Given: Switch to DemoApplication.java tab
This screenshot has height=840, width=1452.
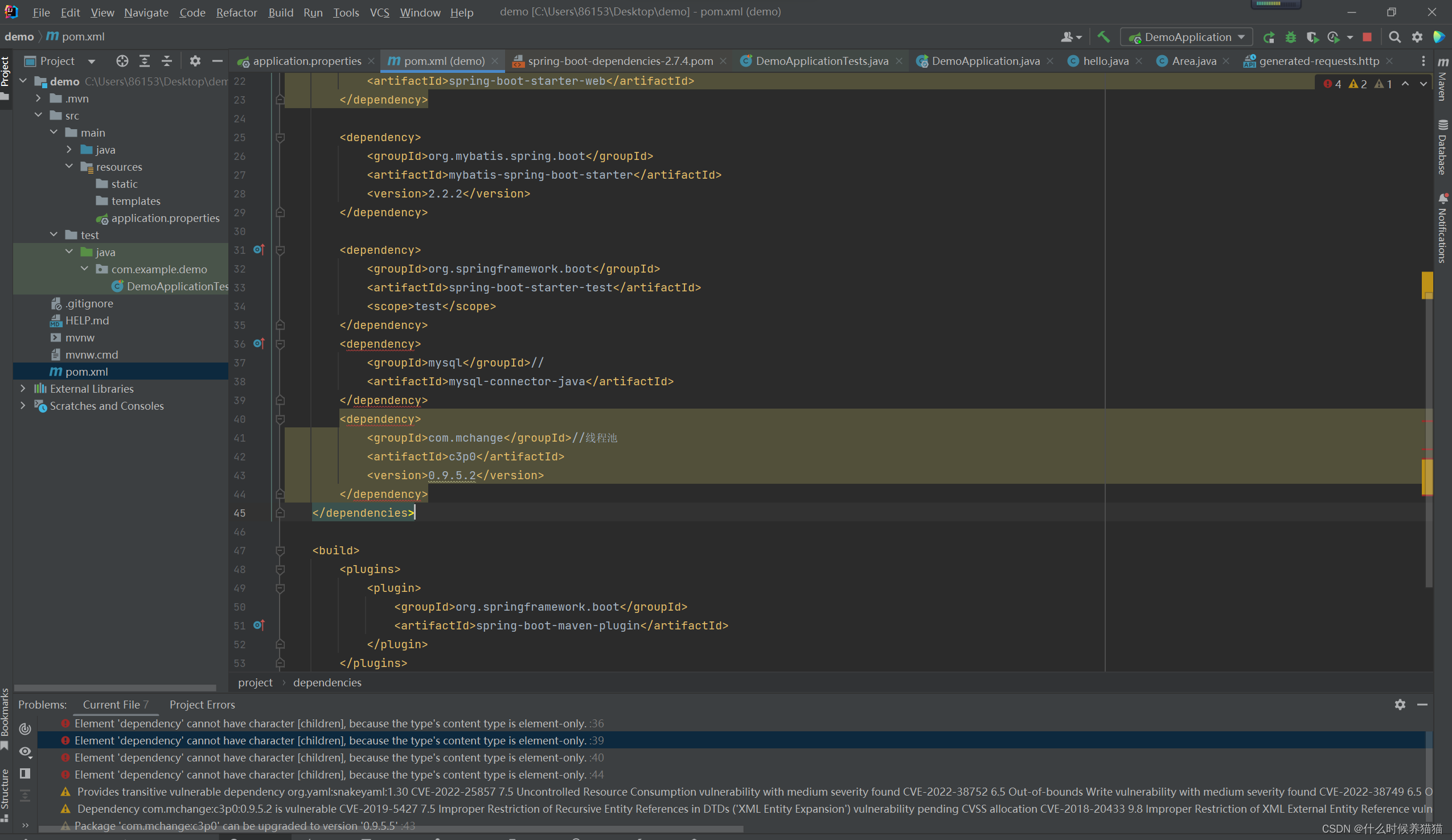Looking at the screenshot, I should pos(985,61).
